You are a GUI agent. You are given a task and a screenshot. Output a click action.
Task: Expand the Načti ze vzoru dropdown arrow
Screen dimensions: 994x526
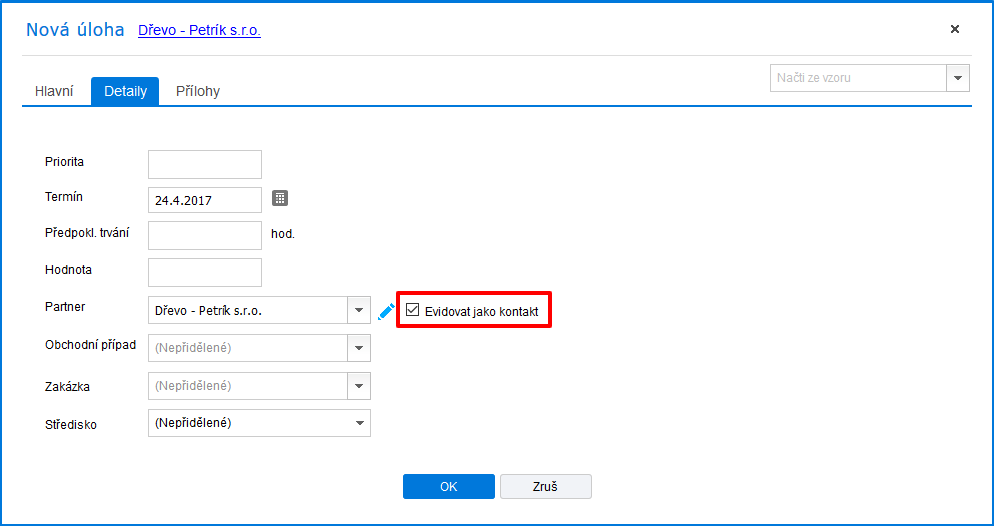point(958,78)
